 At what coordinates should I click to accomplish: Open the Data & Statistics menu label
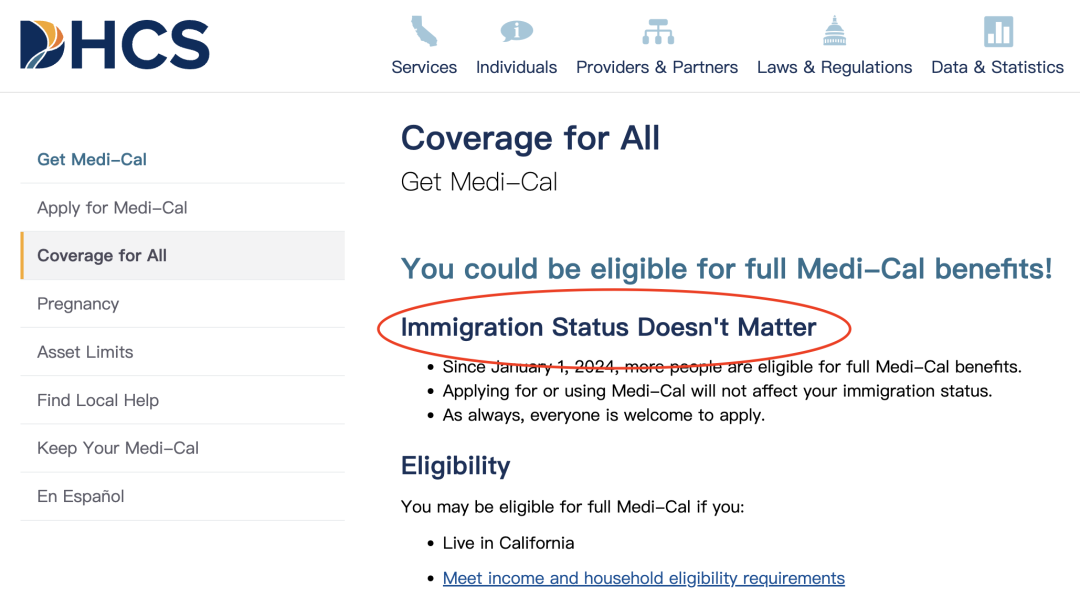tap(997, 67)
